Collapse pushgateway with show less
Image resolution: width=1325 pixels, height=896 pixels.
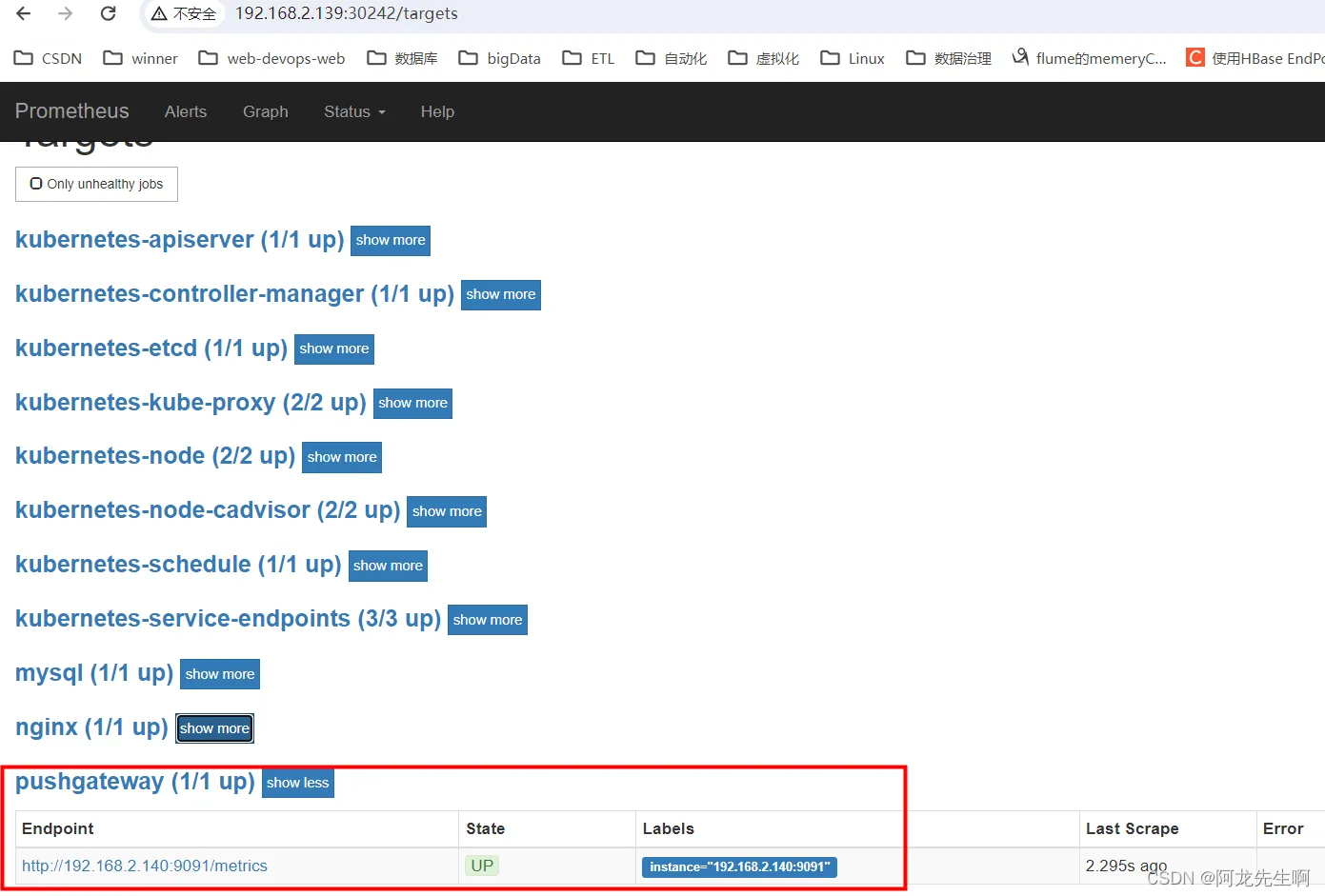(297, 783)
